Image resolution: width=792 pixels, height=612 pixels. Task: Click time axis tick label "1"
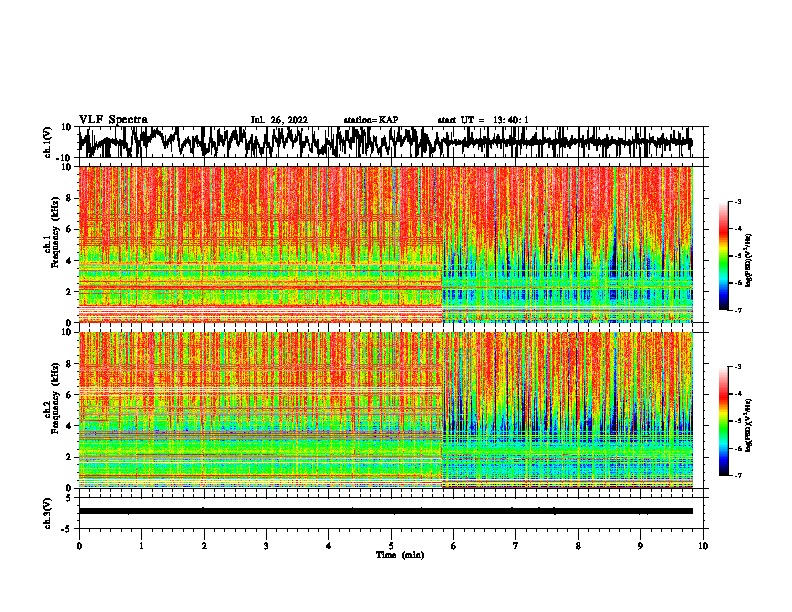(141, 546)
